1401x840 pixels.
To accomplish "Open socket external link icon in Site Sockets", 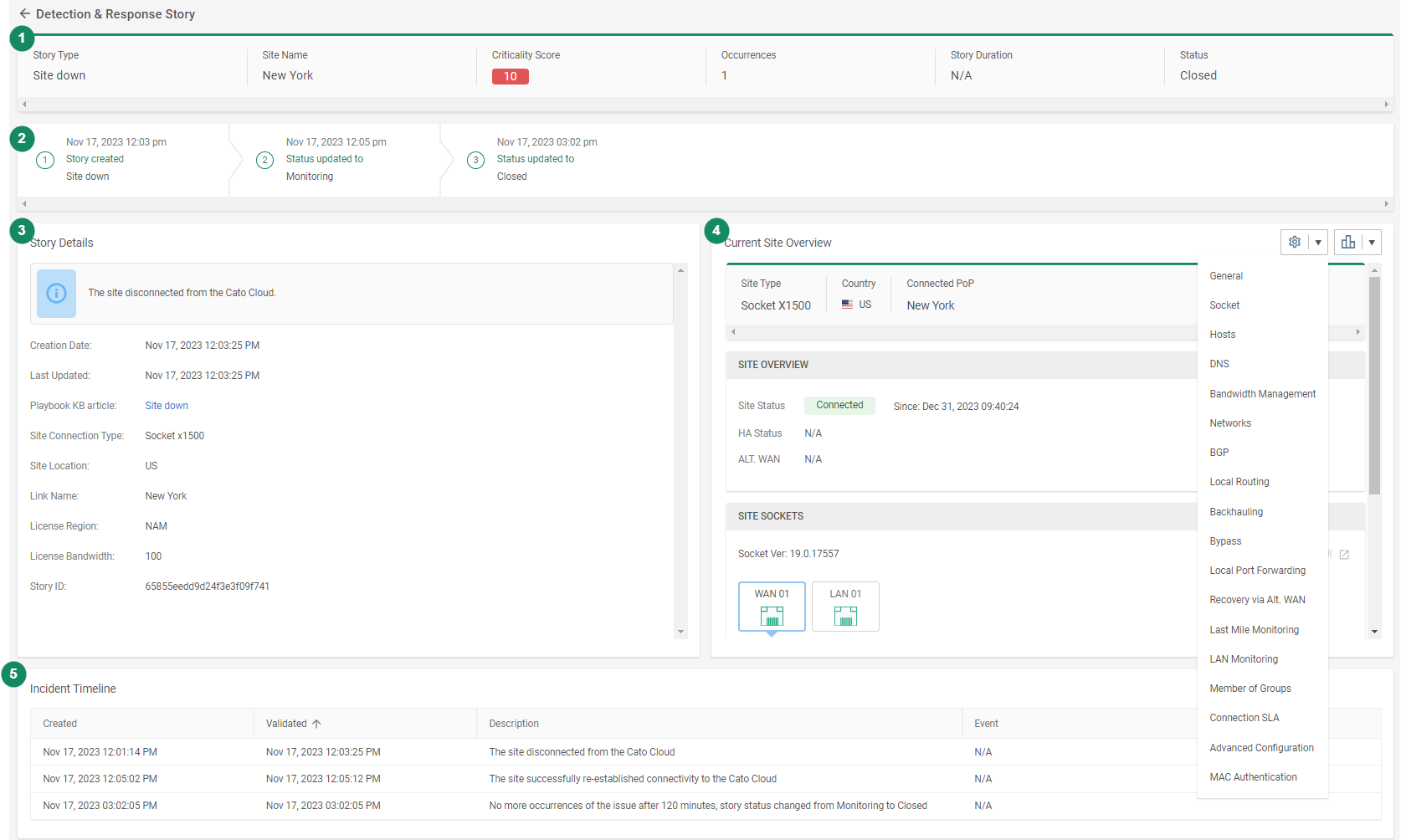I will coord(1344,555).
